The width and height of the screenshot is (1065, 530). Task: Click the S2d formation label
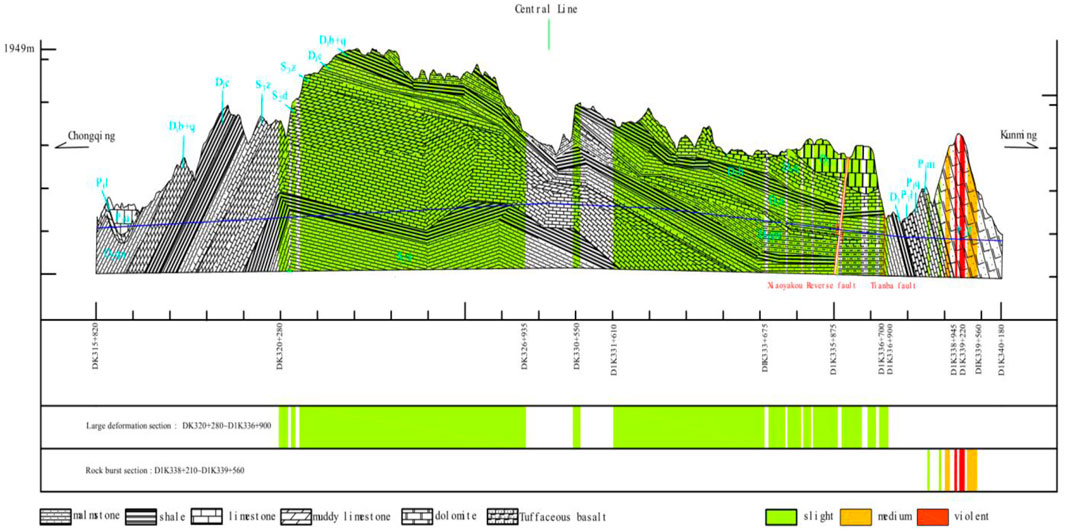(x=281, y=96)
